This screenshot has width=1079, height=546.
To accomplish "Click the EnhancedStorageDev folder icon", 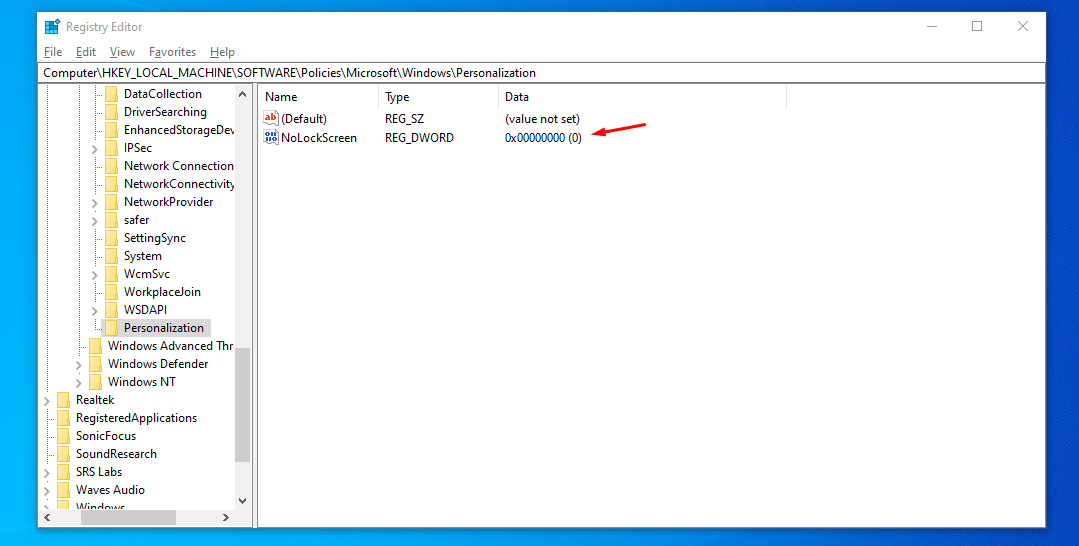I will click(x=111, y=129).
